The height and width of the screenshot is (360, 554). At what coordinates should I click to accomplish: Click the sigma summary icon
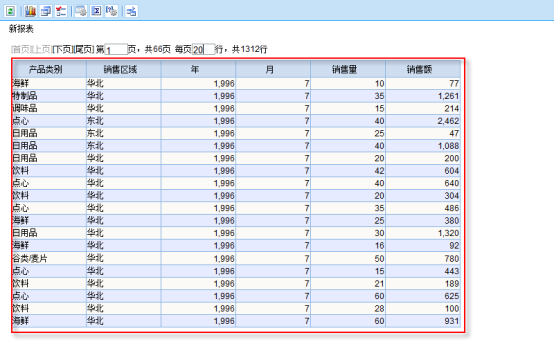pos(96,11)
